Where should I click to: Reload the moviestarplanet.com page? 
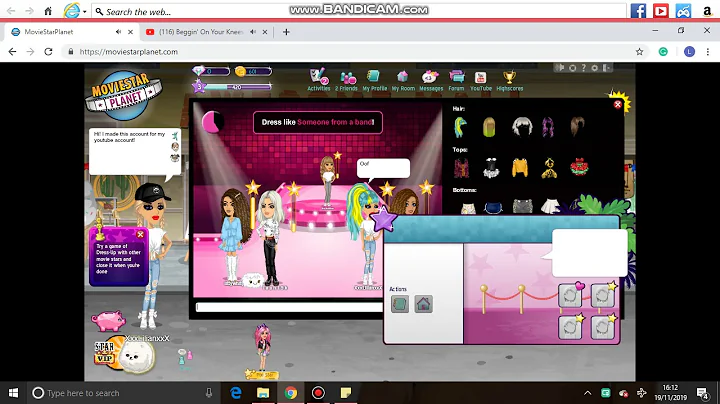[48, 52]
